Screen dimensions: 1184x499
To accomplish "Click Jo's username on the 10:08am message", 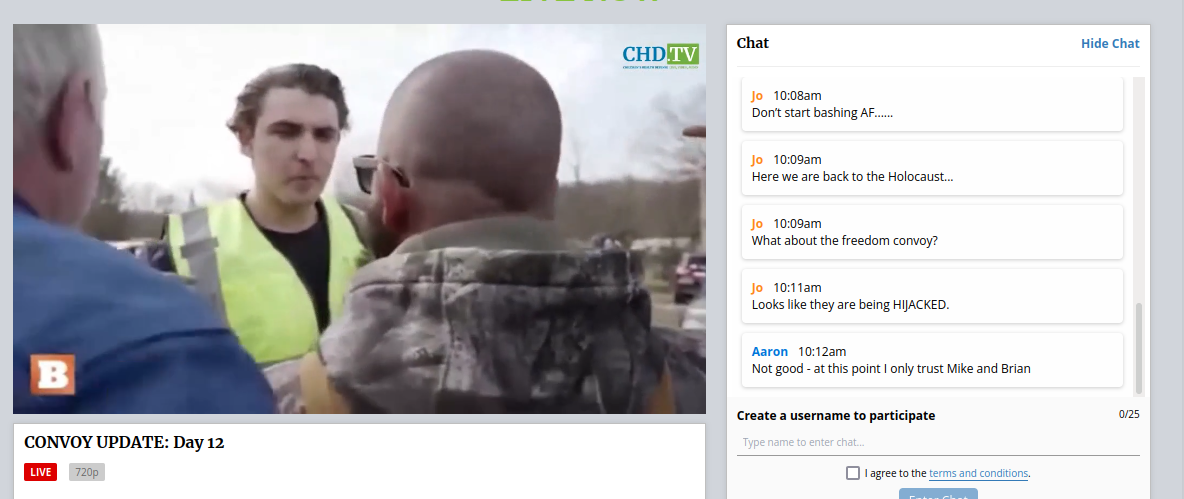I will coord(757,95).
